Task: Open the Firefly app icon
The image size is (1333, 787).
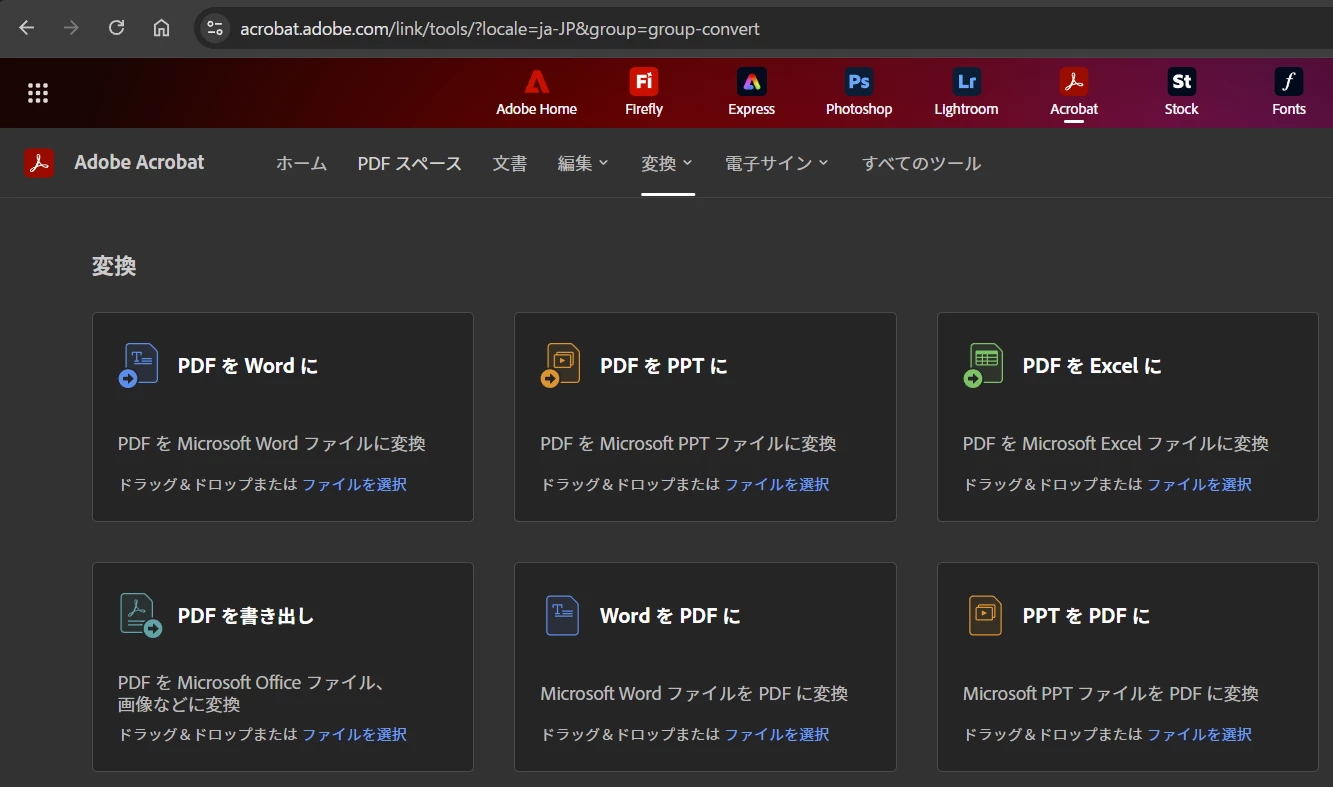Action: pyautogui.click(x=644, y=82)
